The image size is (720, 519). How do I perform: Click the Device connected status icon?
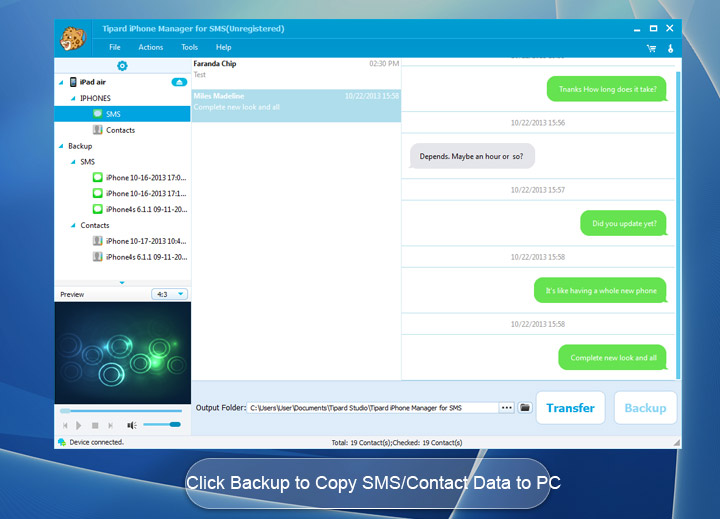point(62,442)
